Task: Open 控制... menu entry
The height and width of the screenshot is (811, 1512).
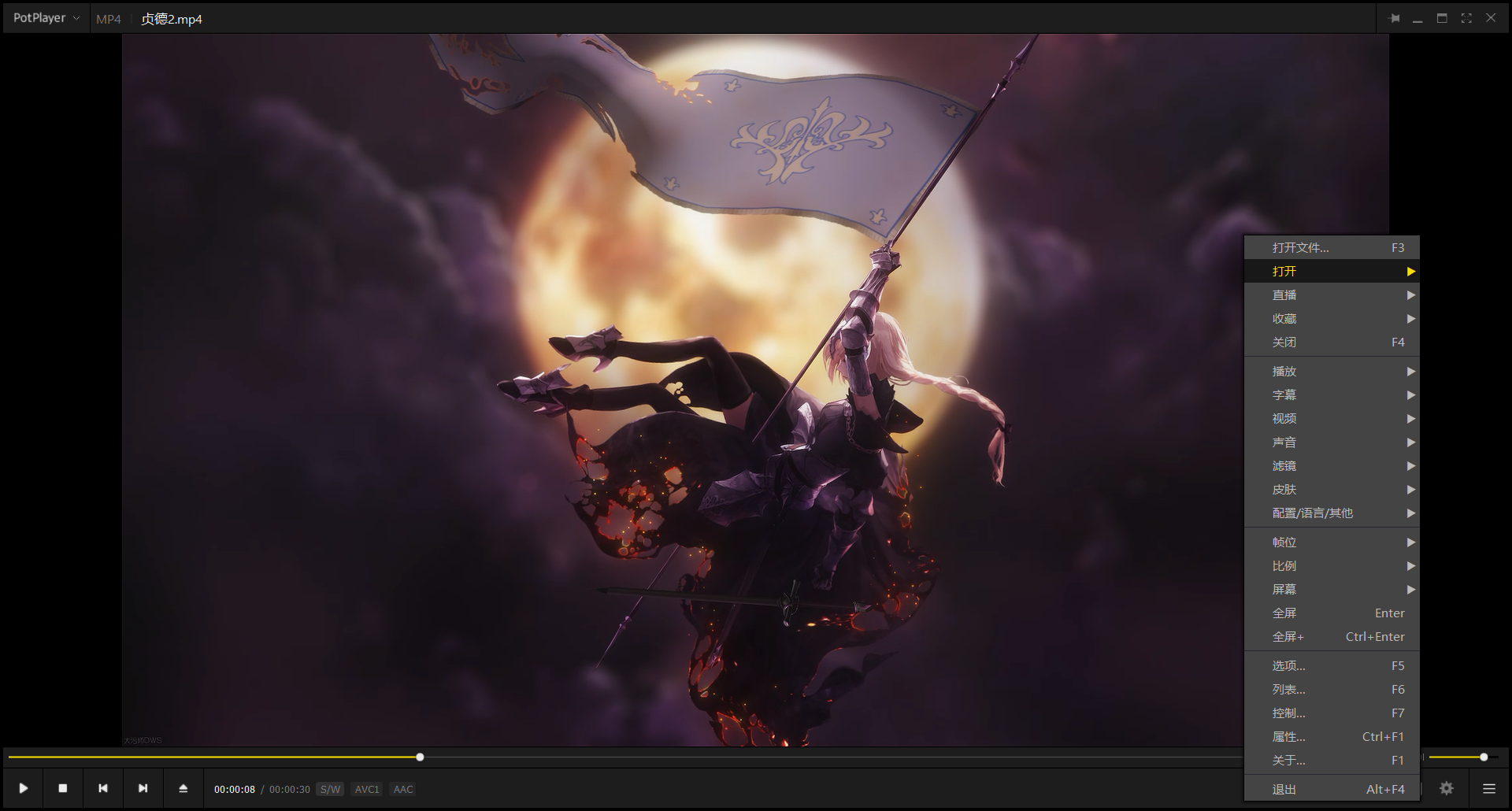Action: tap(1332, 713)
